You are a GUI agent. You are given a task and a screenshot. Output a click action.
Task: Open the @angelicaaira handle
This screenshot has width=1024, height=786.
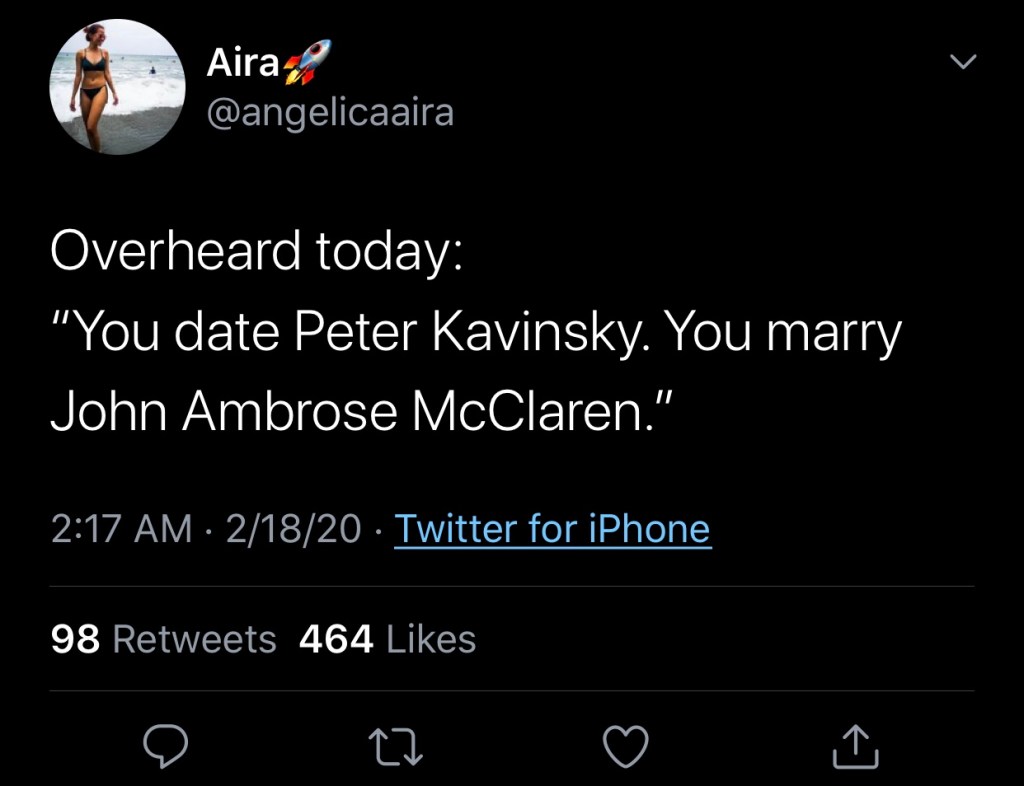pyautogui.click(x=330, y=113)
